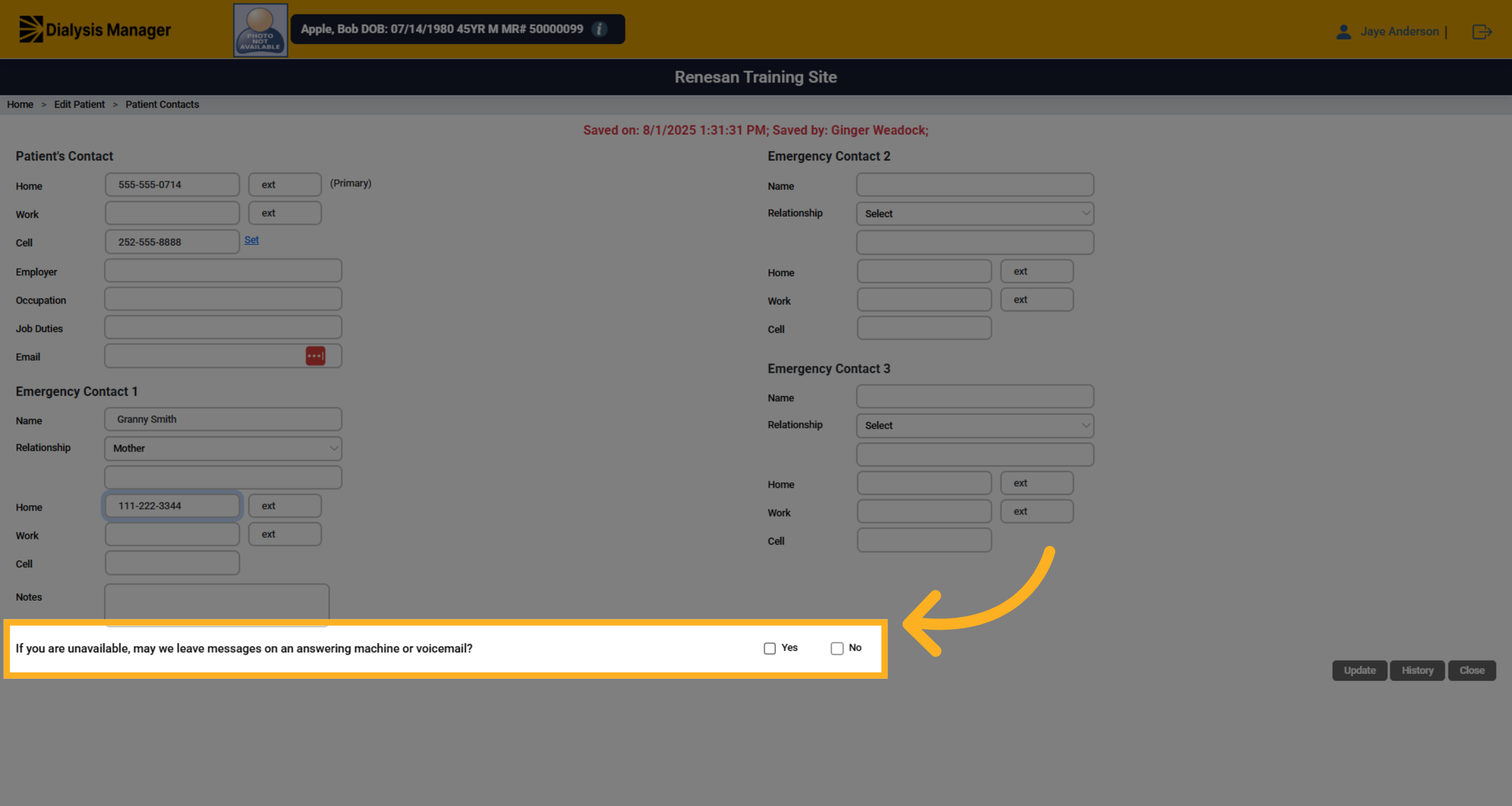Click Emergency Contact 2 Name field
The image size is (1512, 806).
click(975, 184)
